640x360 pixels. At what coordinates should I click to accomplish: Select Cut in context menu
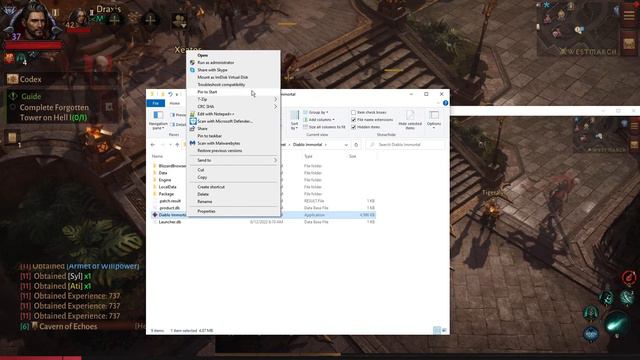click(x=201, y=170)
